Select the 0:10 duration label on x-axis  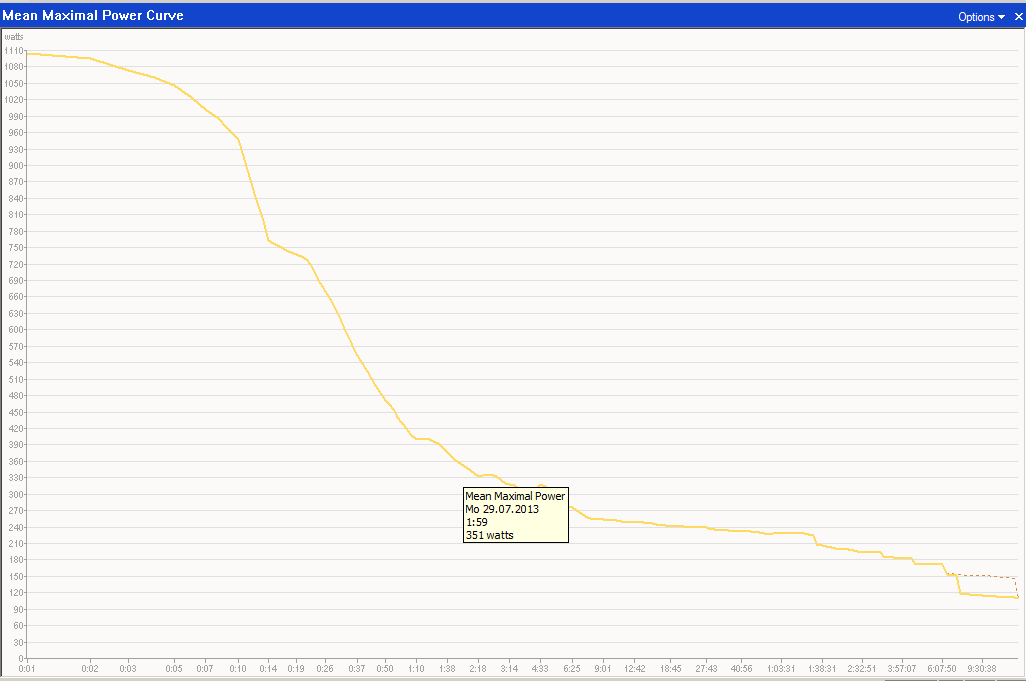tap(238, 669)
